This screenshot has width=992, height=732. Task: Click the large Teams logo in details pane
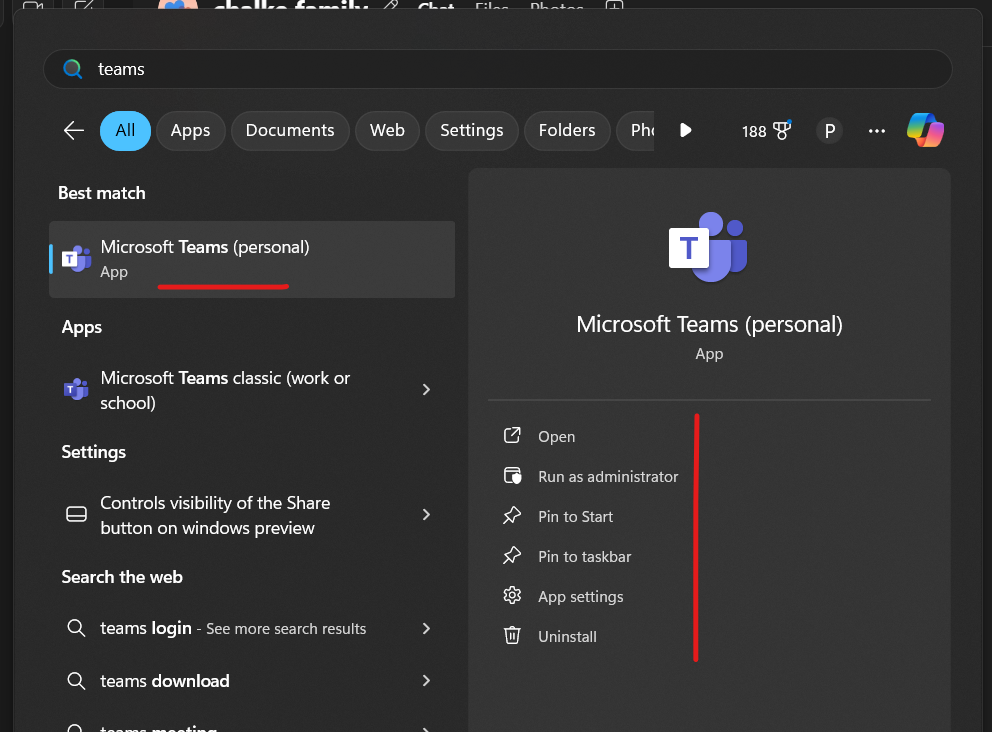(x=709, y=247)
